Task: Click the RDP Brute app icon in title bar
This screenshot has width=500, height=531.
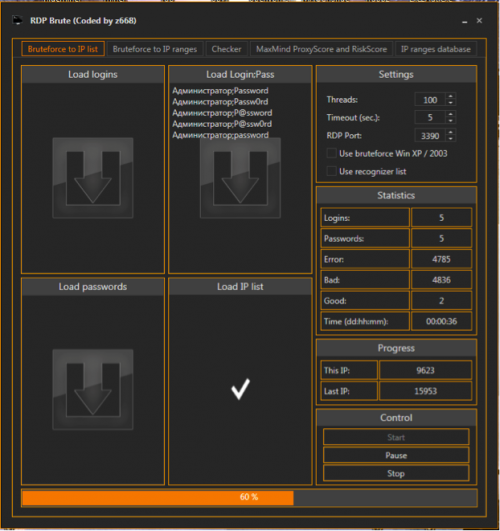Action: pyautogui.click(x=17, y=20)
